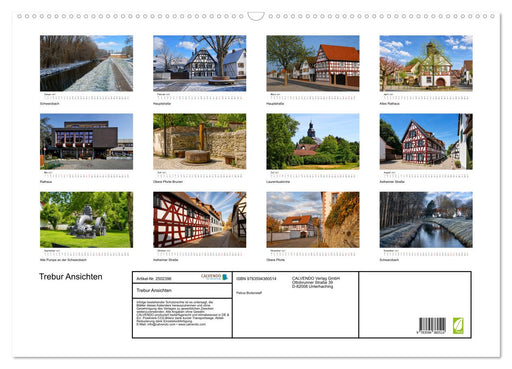
Task: Click the CALVENDO Verlag GmbH address
Action: pyautogui.click(x=316, y=282)
